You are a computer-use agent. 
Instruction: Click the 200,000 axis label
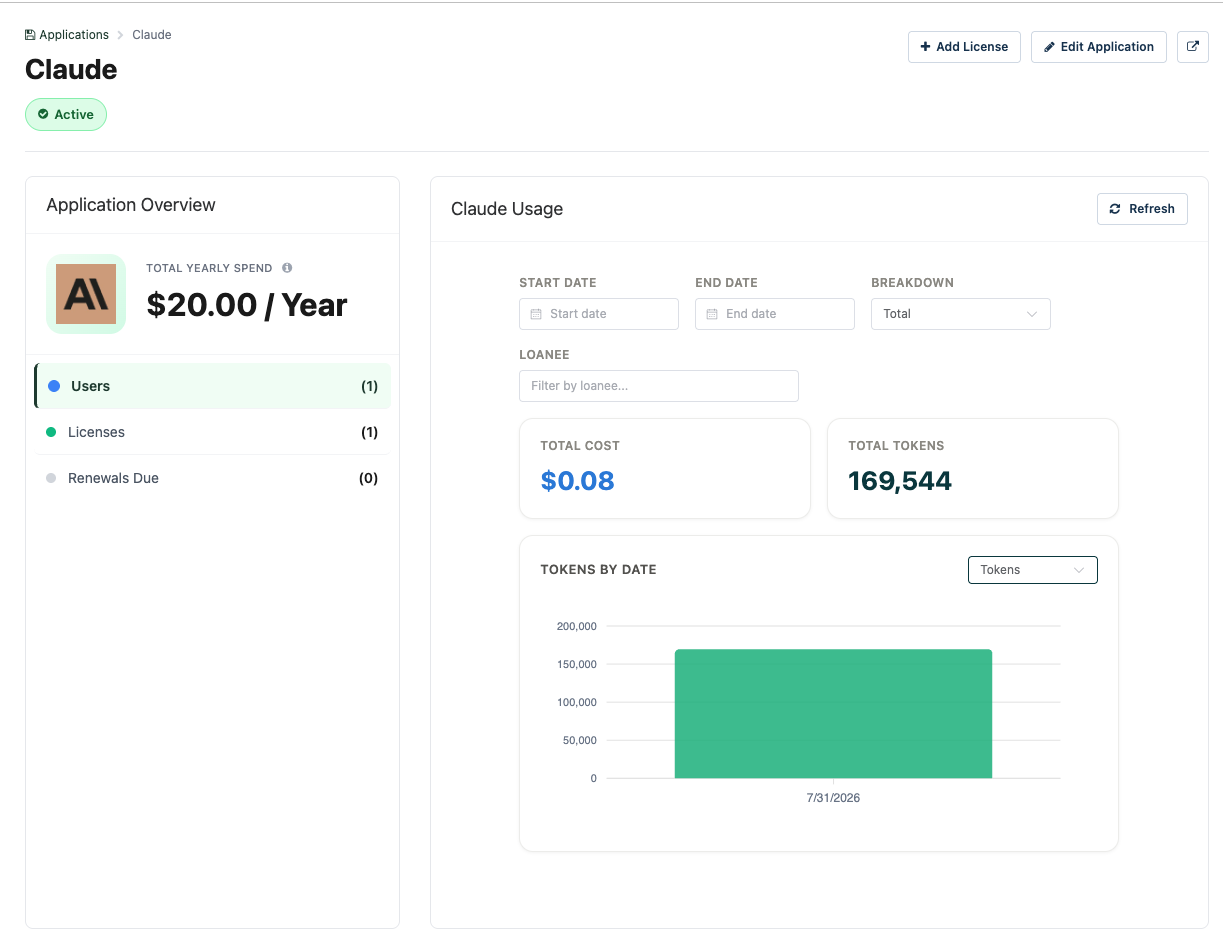(x=577, y=627)
